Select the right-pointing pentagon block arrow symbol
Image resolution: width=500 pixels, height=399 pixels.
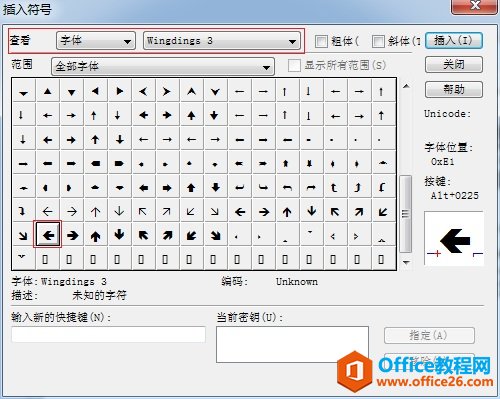(x=120, y=163)
